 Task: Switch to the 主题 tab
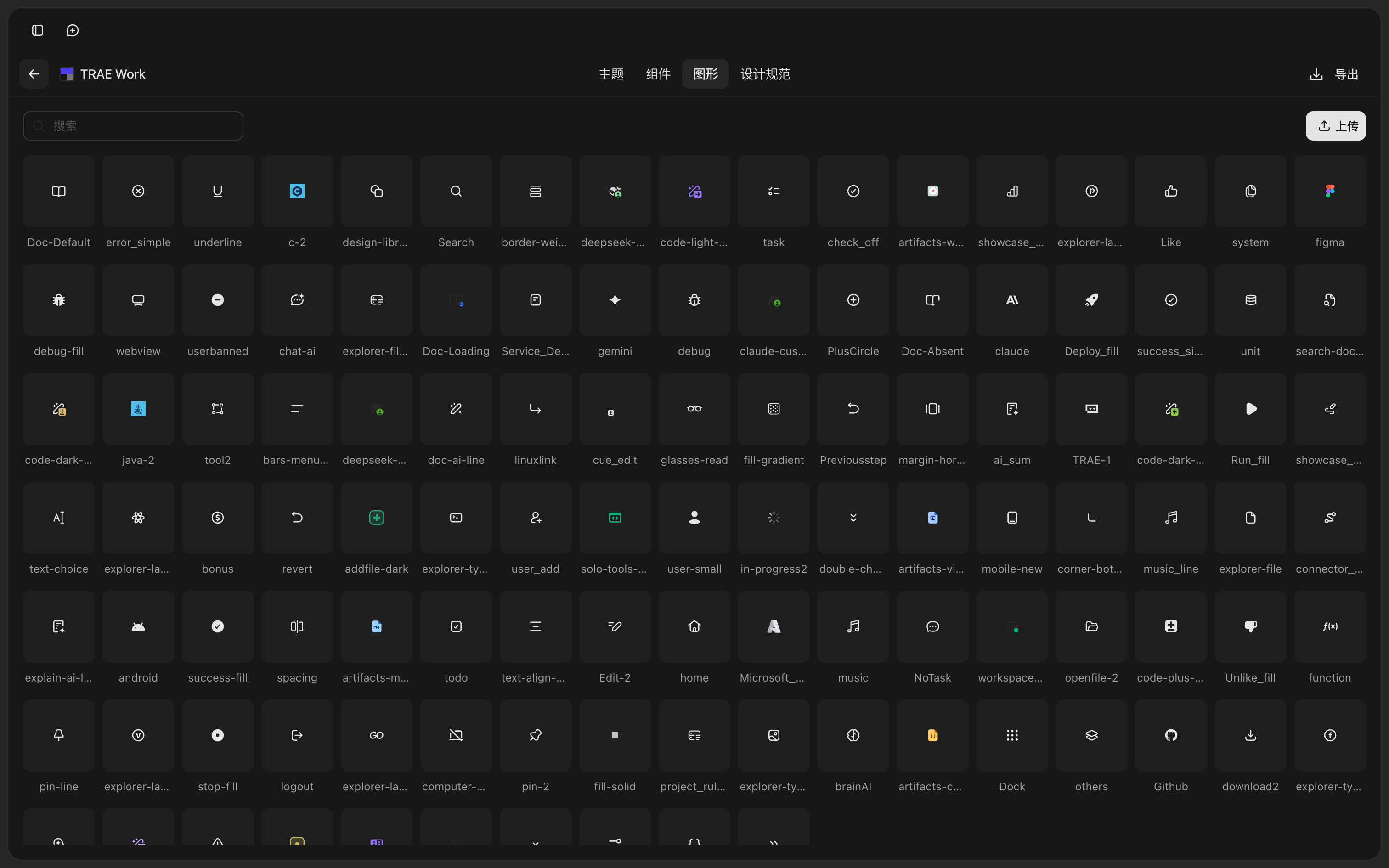[x=611, y=74]
